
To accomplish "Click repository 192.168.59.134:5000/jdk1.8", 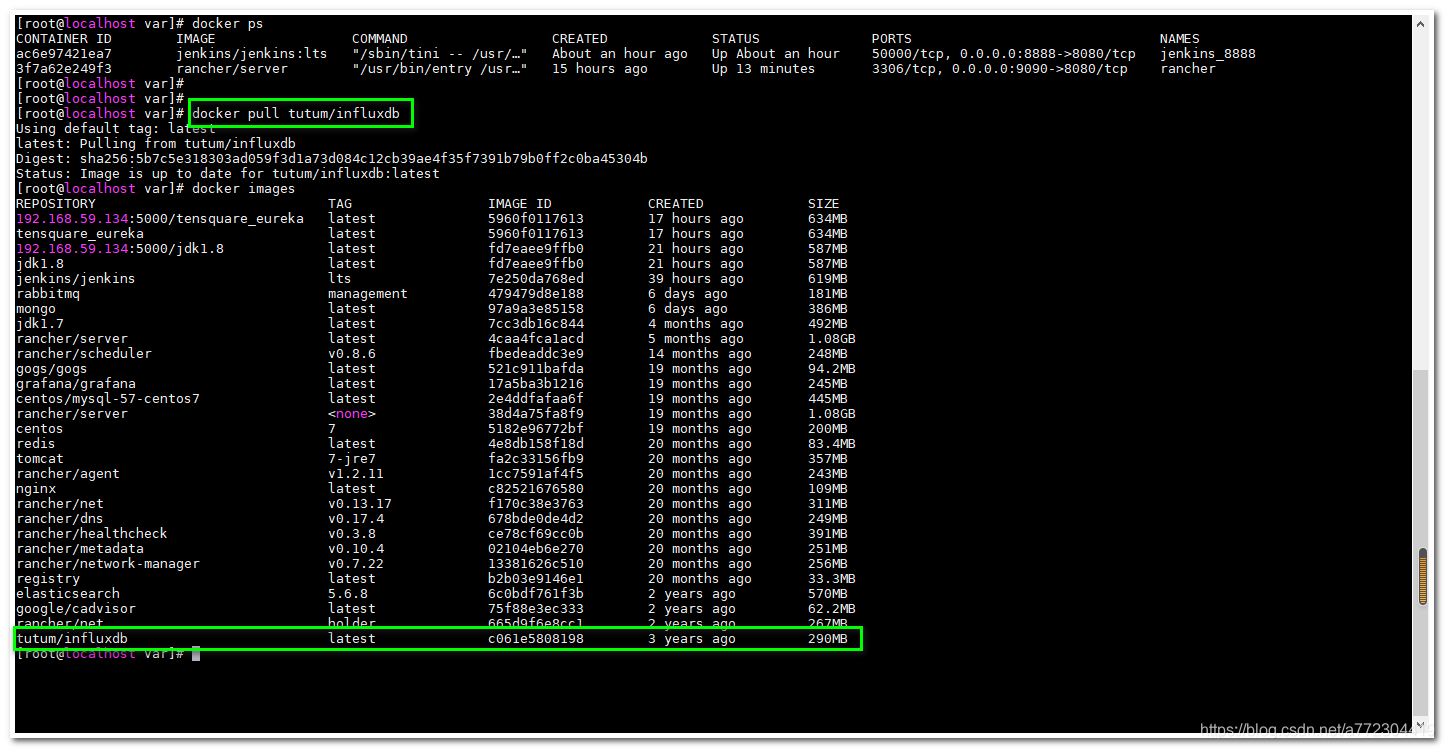I will coord(120,249).
